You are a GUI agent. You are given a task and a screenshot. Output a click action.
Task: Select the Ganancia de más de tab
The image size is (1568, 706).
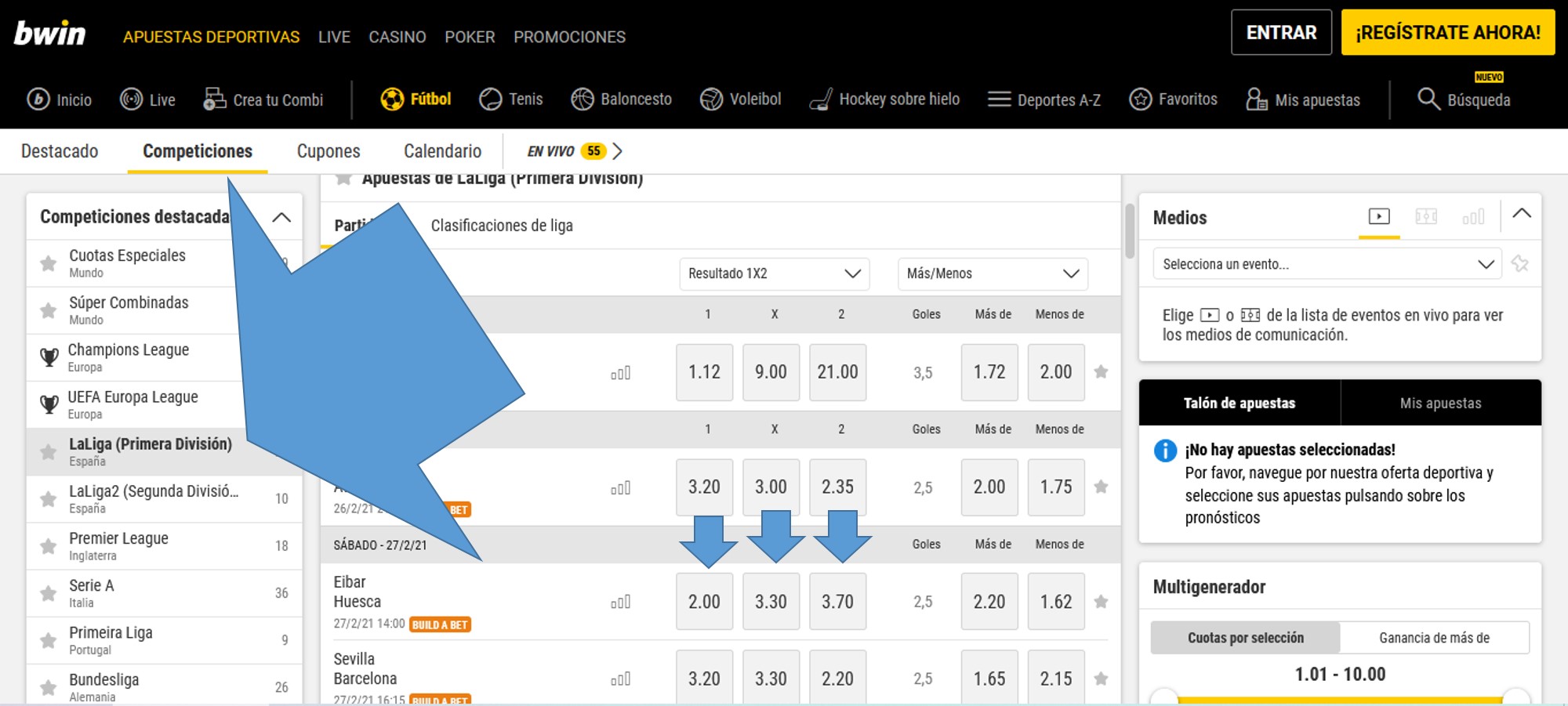click(1435, 638)
